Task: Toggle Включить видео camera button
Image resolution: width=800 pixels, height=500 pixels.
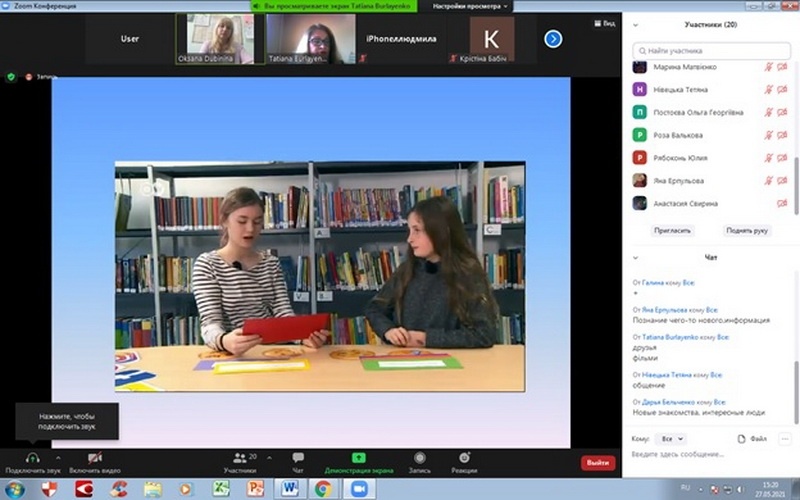Action: coord(94,458)
